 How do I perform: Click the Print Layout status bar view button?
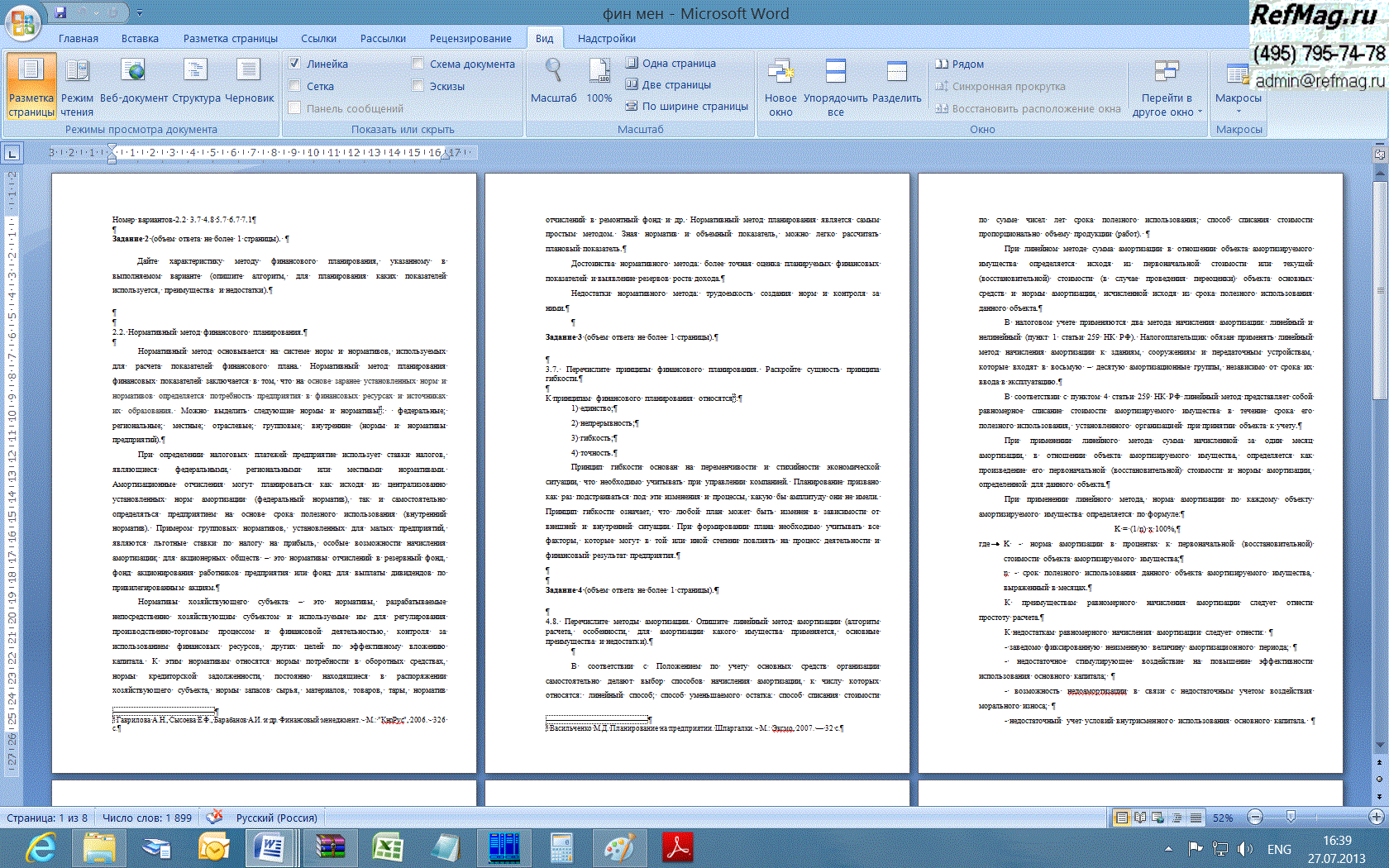(x=1122, y=818)
